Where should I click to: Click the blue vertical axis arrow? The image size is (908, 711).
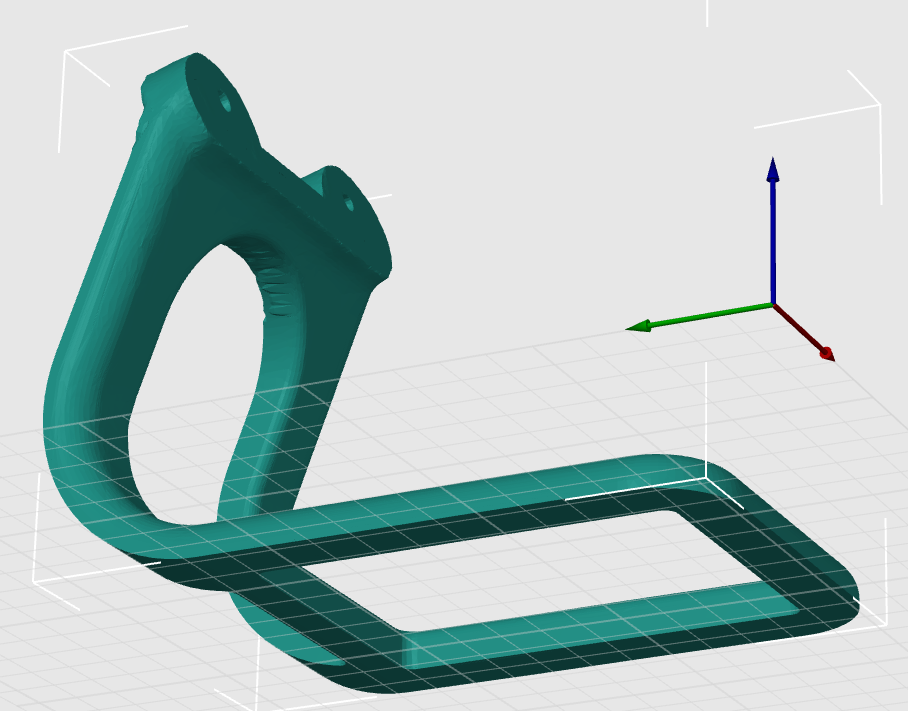pyautogui.click(x=773, y=229)
